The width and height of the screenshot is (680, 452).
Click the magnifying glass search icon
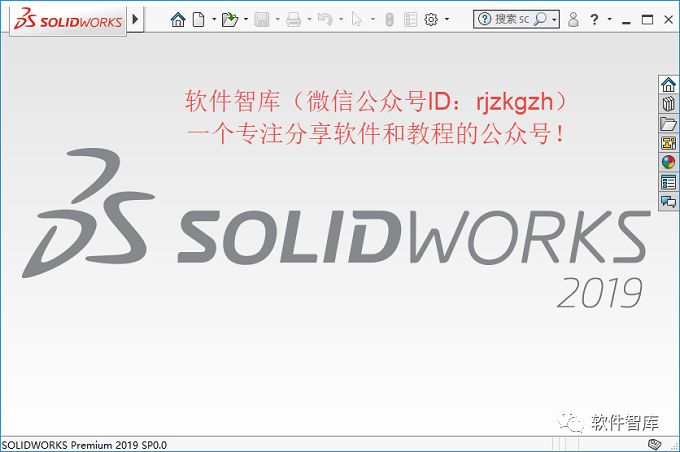pos(540,19)
